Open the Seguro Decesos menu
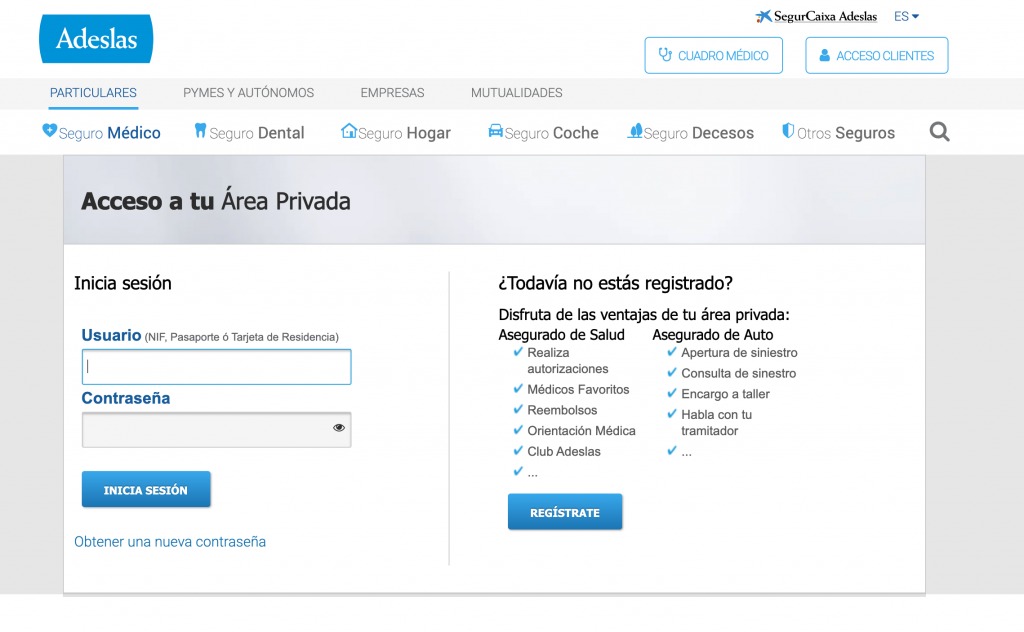Screen dimensions: 1024x632 (691, 133)
